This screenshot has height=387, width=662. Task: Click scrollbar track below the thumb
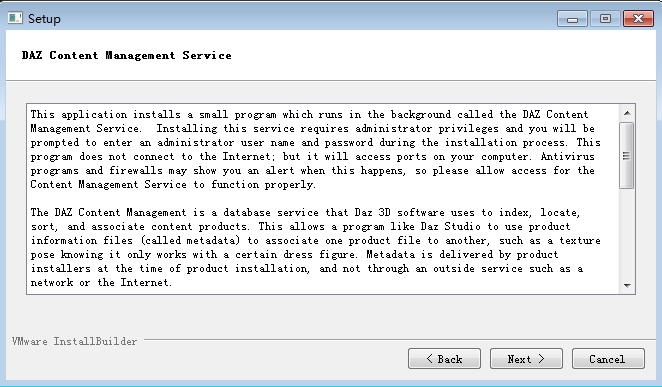pyautogui.click(x=627, y=233)
